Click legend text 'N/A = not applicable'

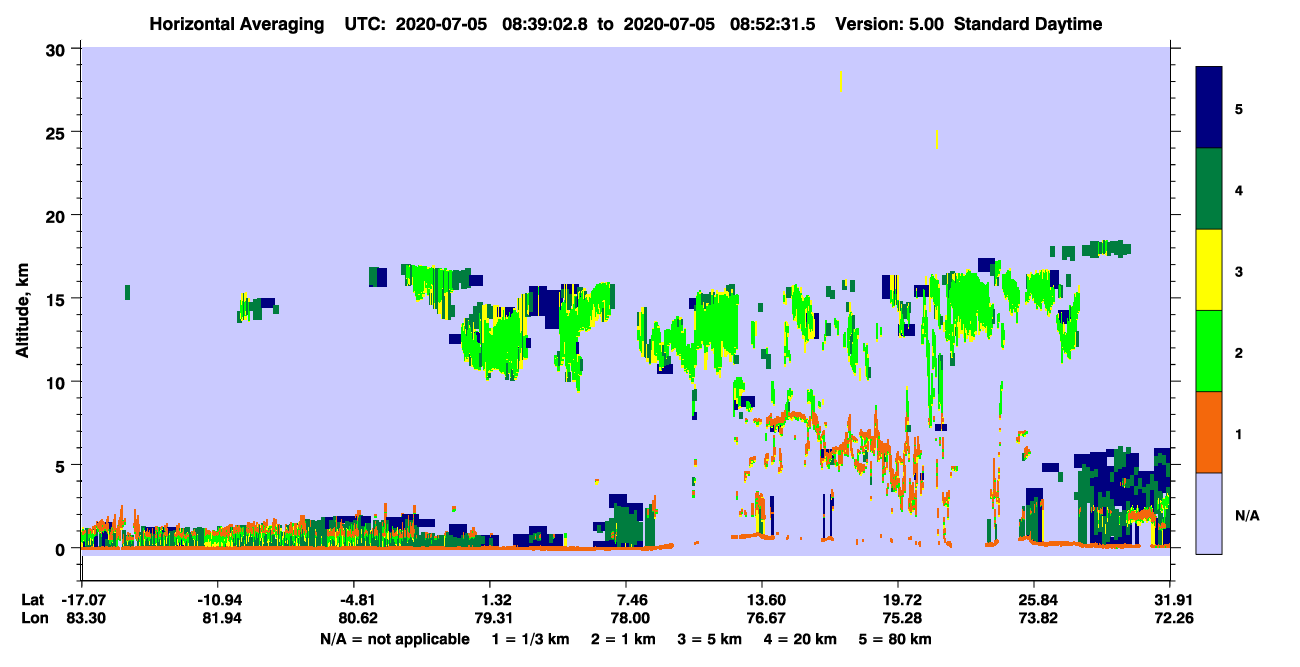(394, 639)
